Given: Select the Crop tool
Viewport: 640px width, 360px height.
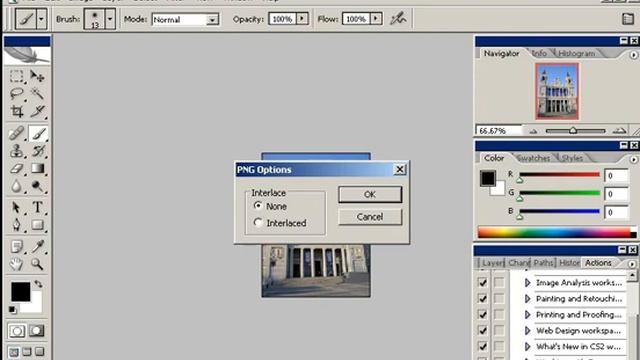Looking at the screenshot, I should (x=17, y=111).
